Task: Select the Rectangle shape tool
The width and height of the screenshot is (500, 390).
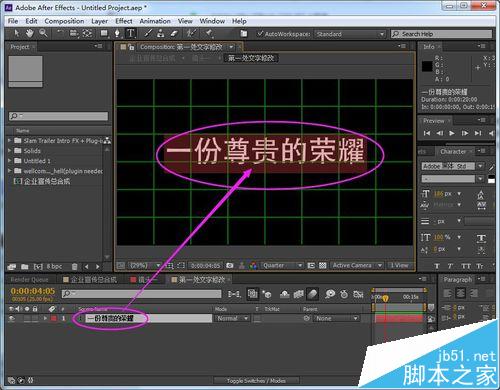Action: [104, 33]
